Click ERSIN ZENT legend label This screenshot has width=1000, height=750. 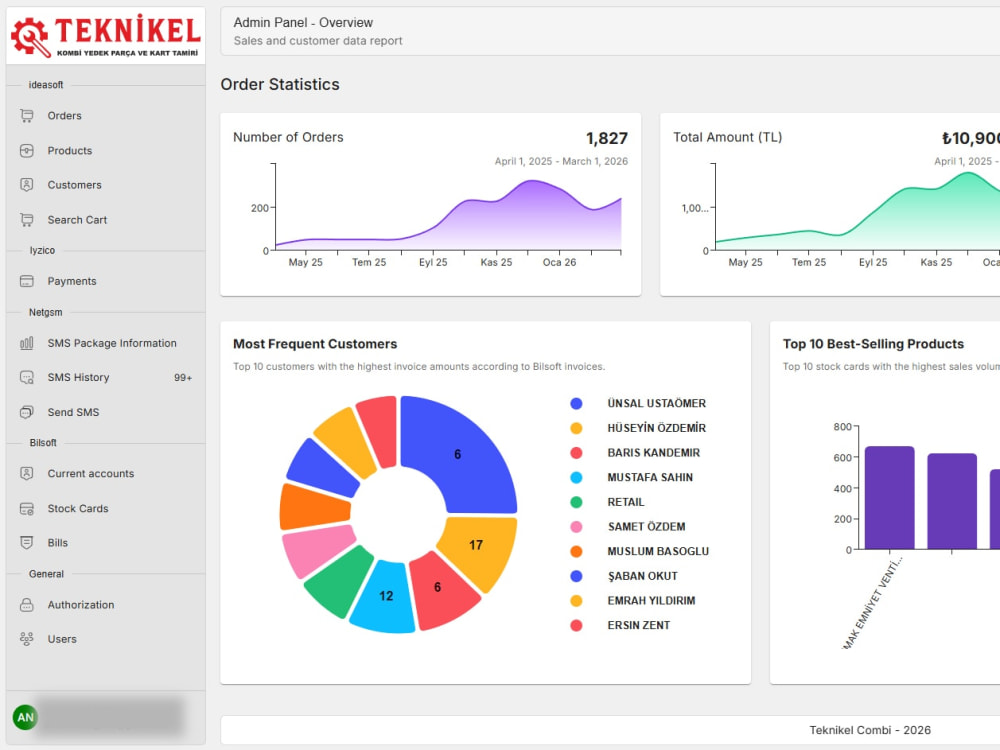coord(638,625)
